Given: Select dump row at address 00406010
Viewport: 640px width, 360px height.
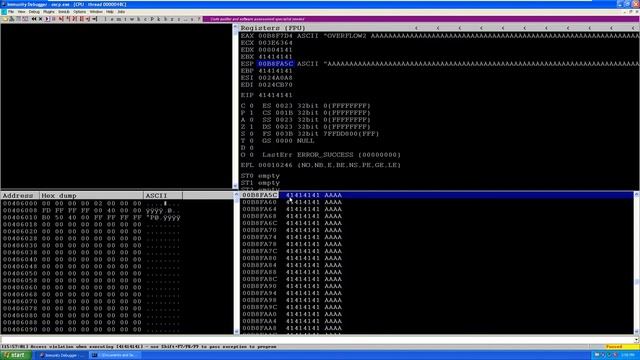Looking at the screenshot, I should [x=91, y=218].
